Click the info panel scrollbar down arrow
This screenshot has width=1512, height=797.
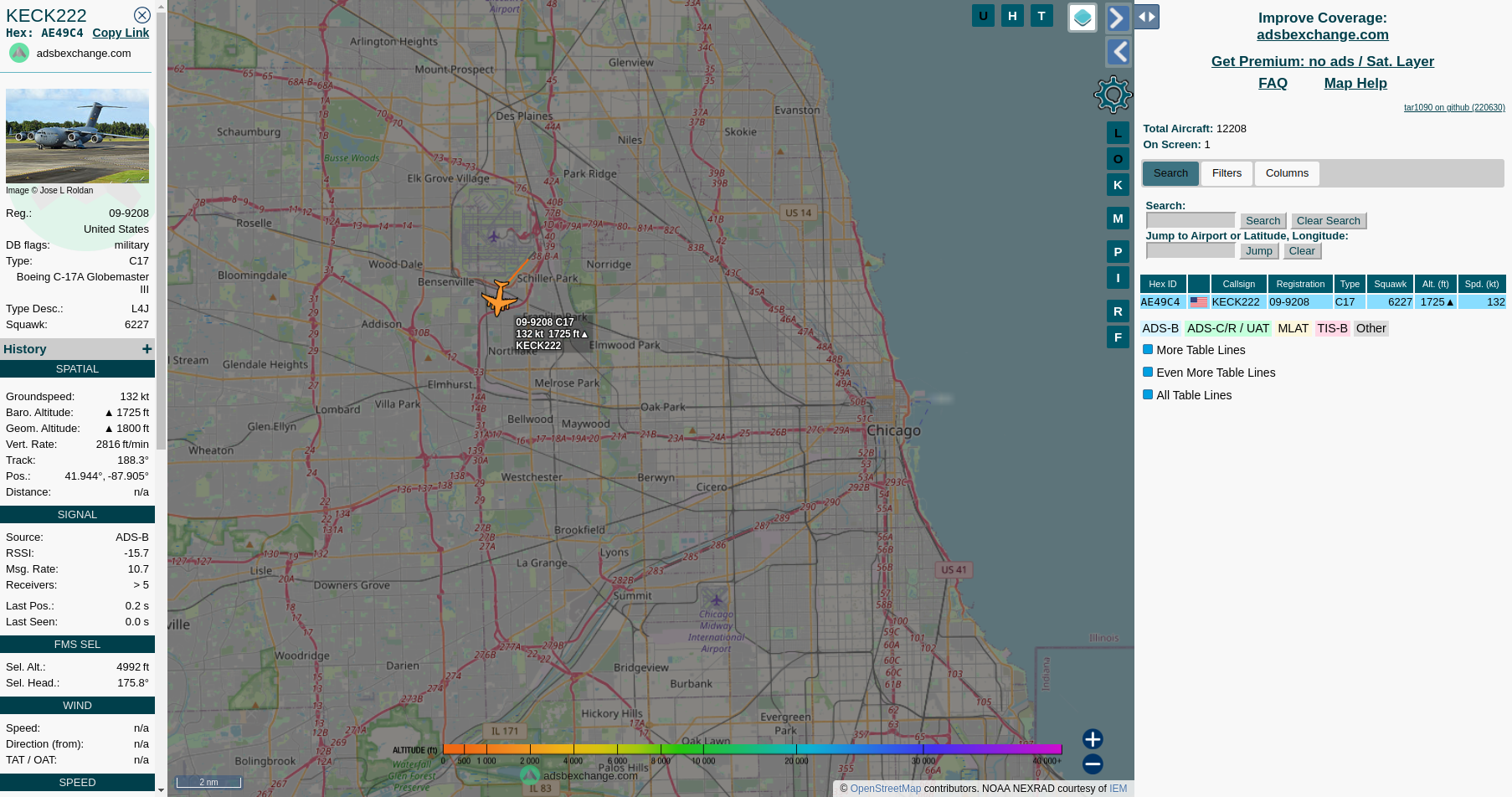[x=161, y=789]
